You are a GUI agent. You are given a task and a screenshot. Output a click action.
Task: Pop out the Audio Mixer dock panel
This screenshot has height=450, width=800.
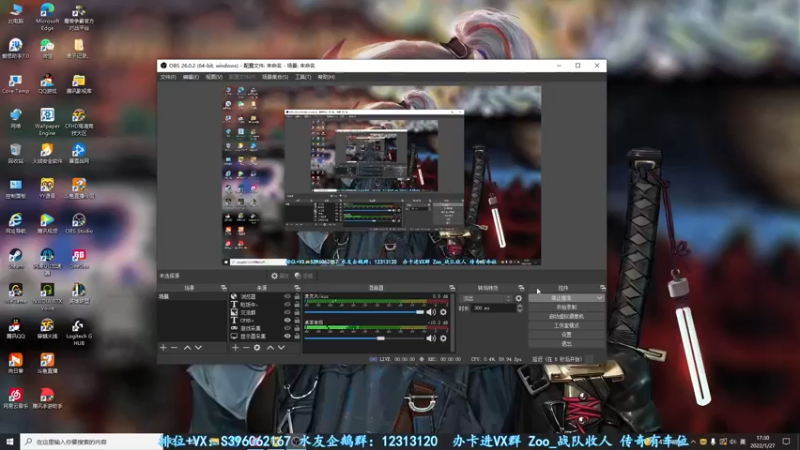click(452, 288)
